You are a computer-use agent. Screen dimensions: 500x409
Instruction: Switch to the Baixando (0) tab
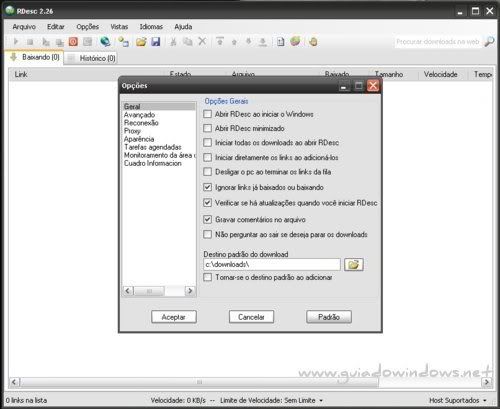(x=34, y=57)
